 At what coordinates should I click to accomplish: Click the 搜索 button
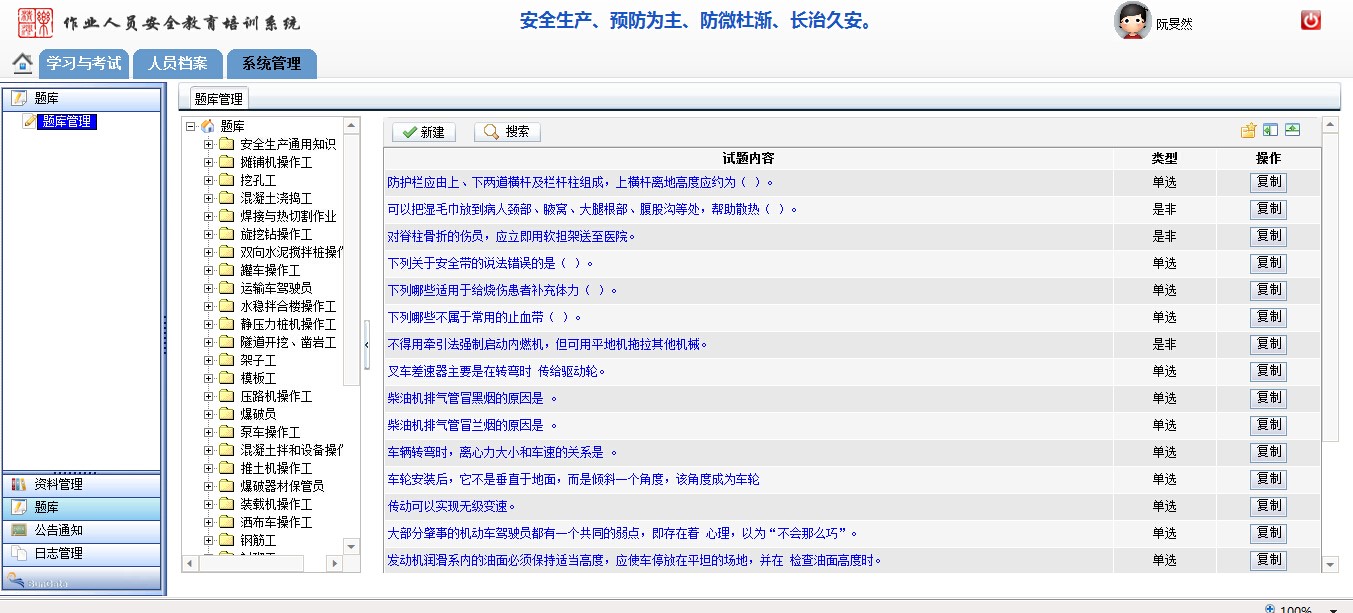507,132
